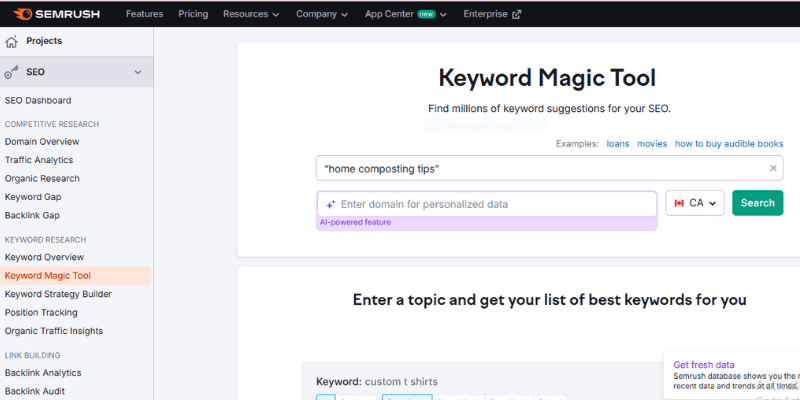Click the Projects home icon

(x=11, y=41)
